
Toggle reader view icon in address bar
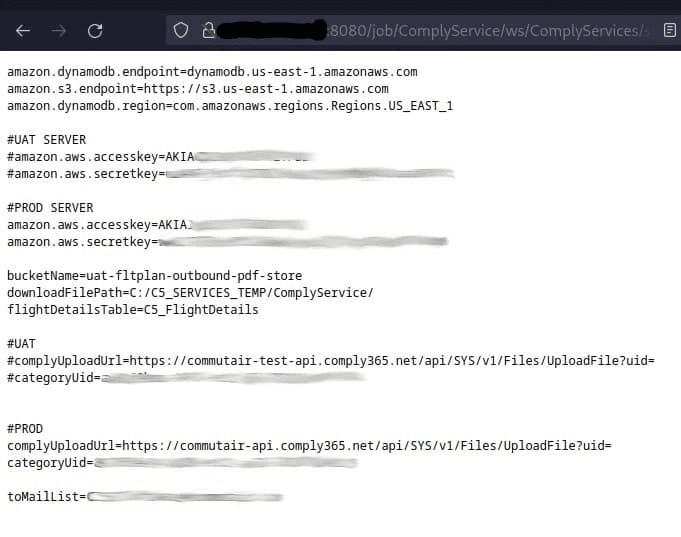click(670, 30)
